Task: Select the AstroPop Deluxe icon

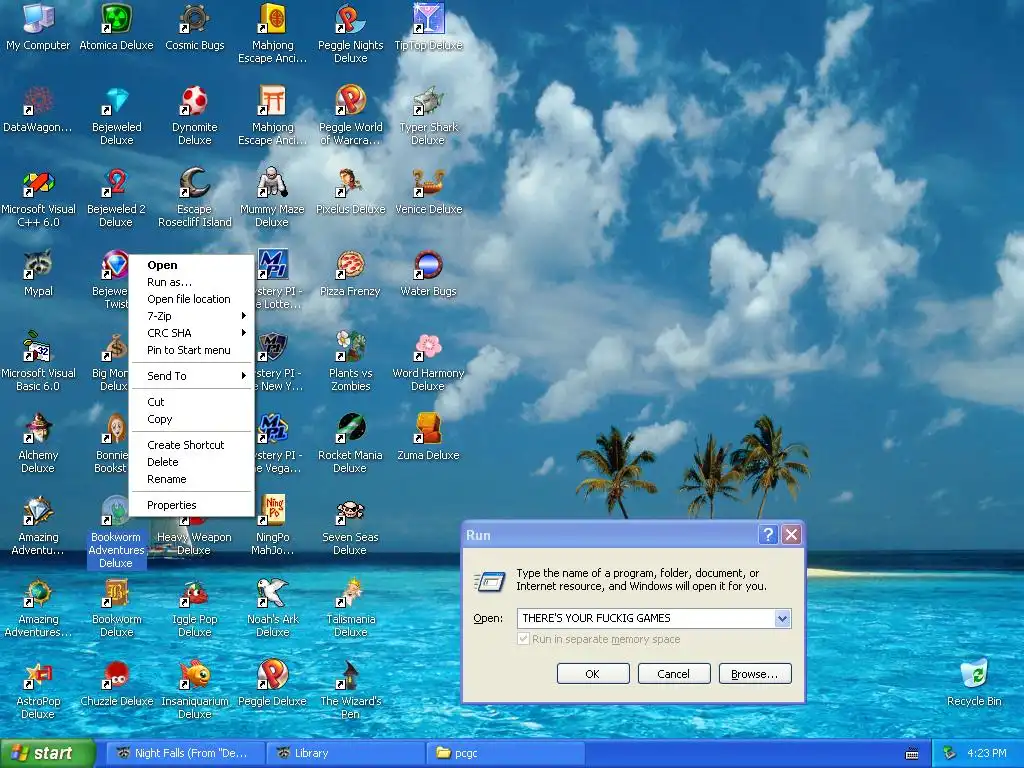Action: coord(38,675)
